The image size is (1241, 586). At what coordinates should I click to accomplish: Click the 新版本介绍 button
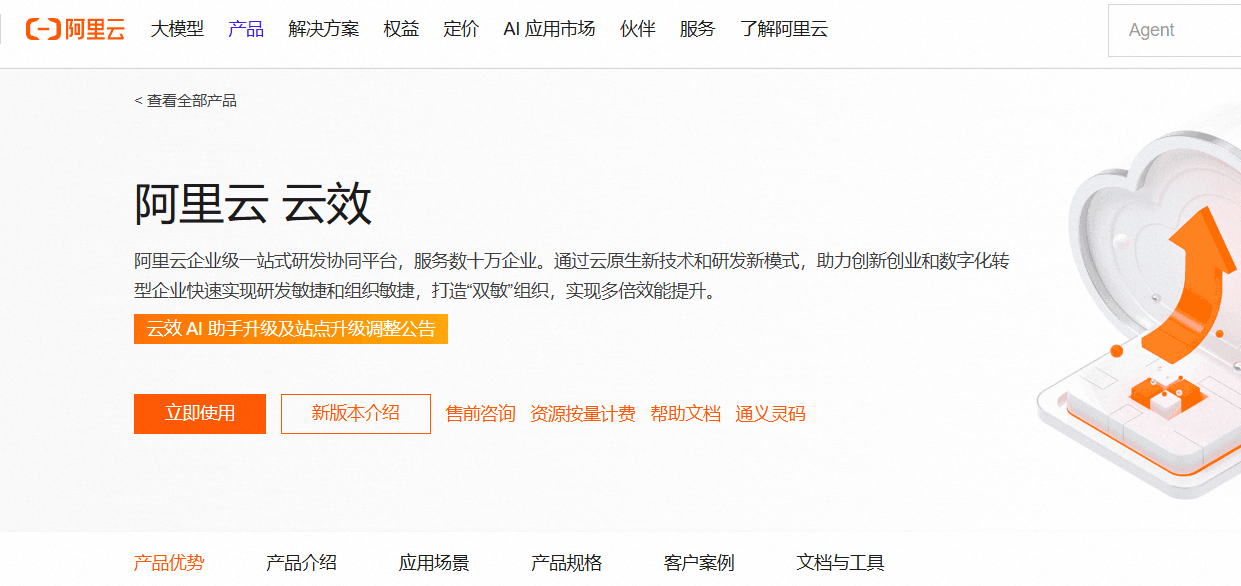(356, 414)
